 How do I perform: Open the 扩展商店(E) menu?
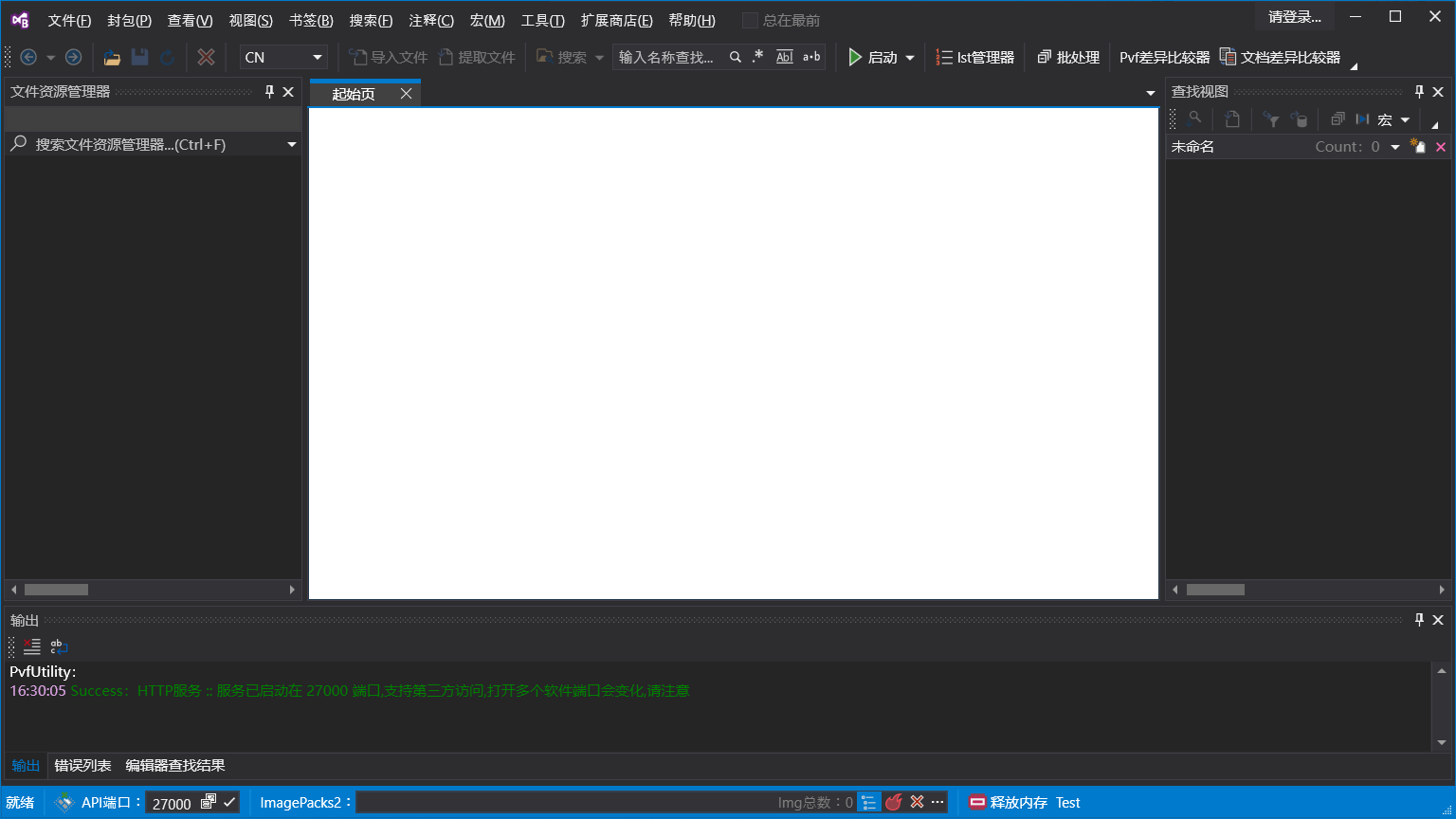pyautogui.click(x=616, y=20)
